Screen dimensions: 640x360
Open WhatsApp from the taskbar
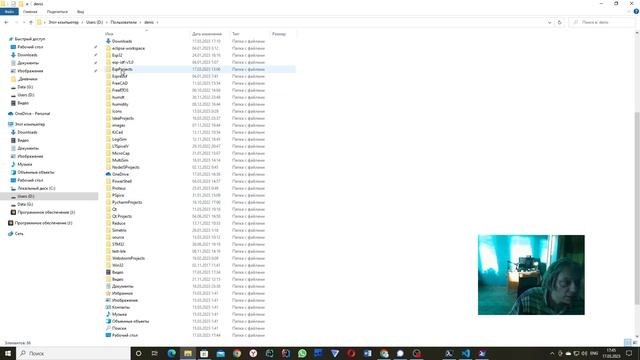[x=302, y=353]
